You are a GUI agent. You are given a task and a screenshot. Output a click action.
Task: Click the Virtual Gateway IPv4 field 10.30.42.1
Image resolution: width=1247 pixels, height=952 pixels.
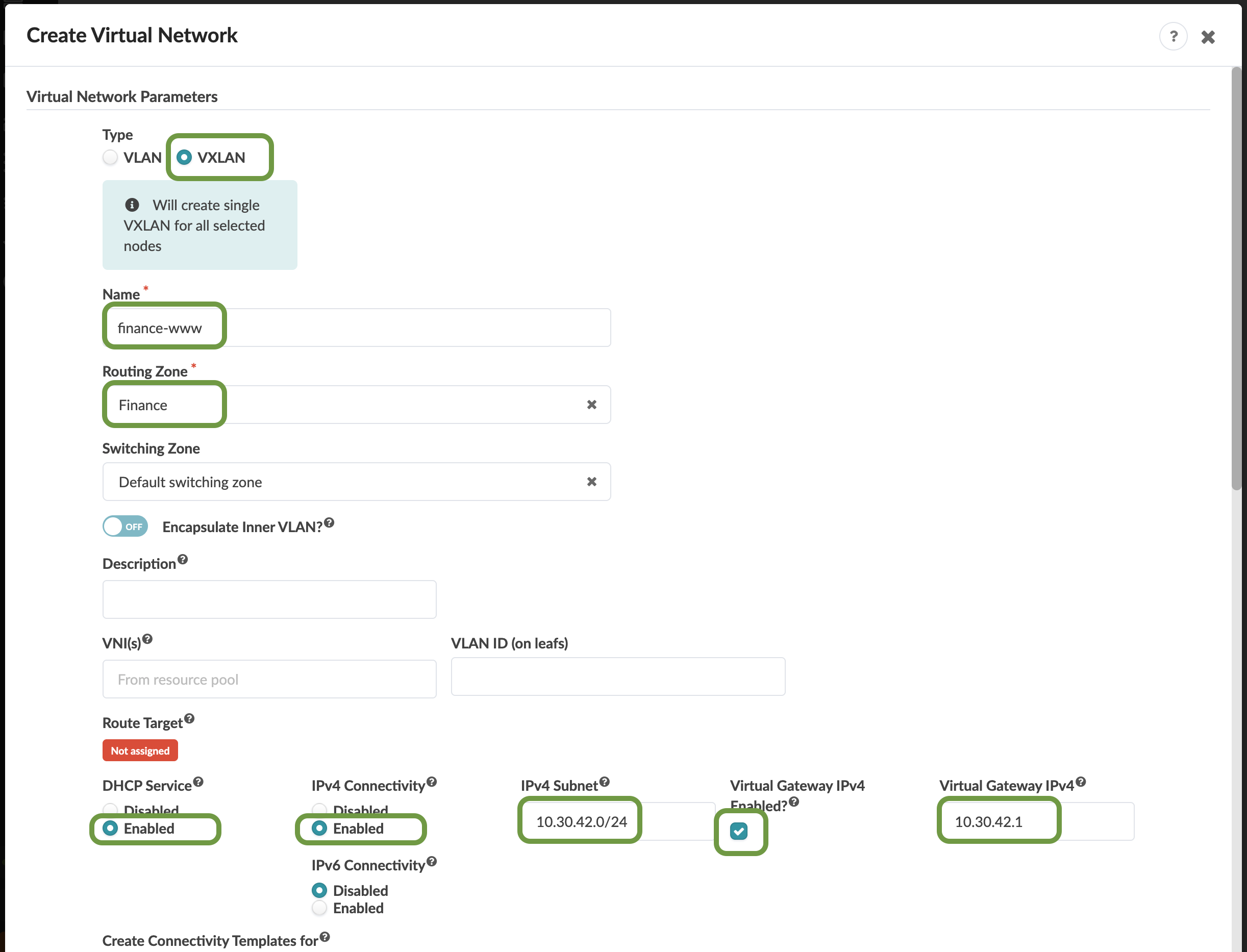1037,821
